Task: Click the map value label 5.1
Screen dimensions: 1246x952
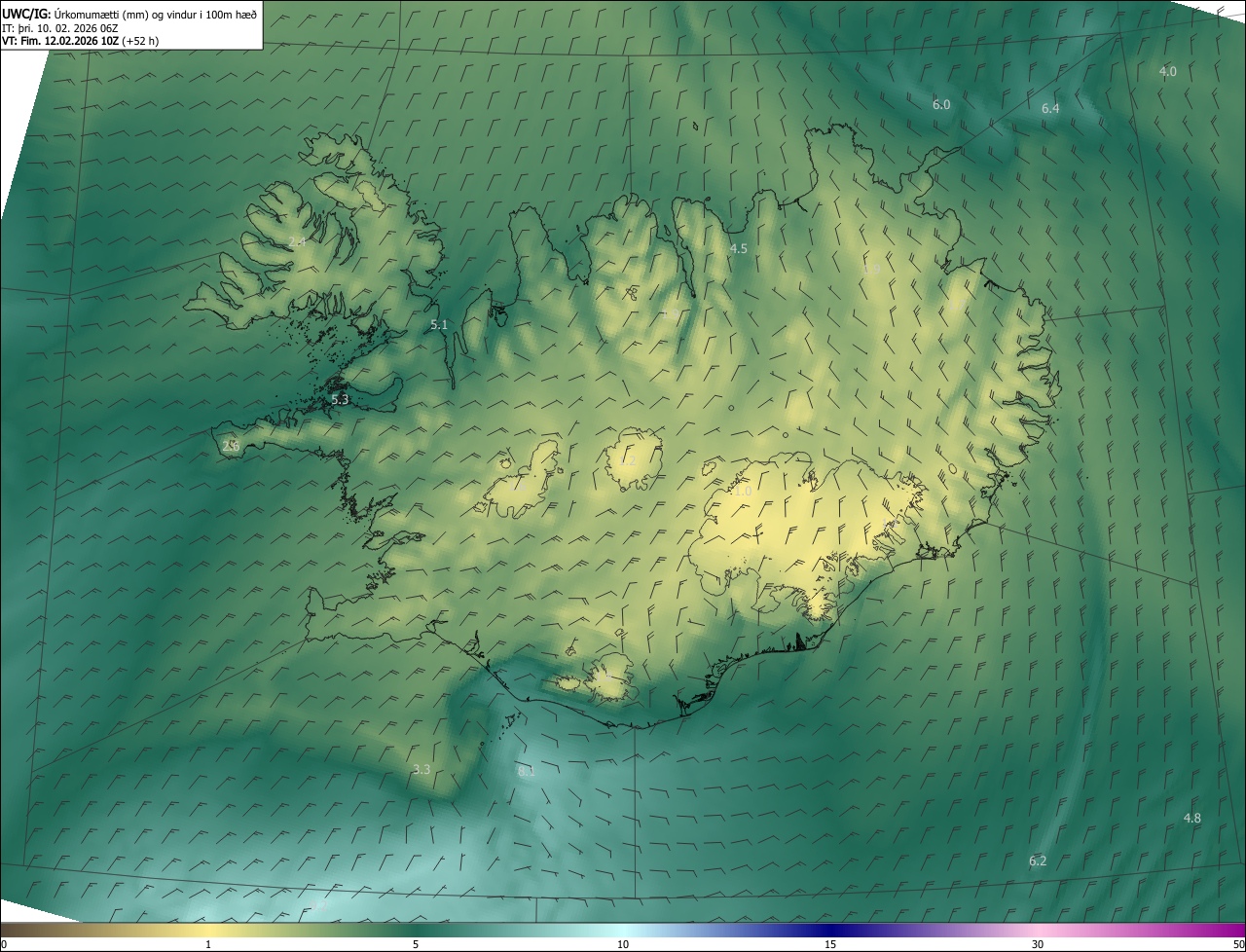Action: click(x=439, y=325)
